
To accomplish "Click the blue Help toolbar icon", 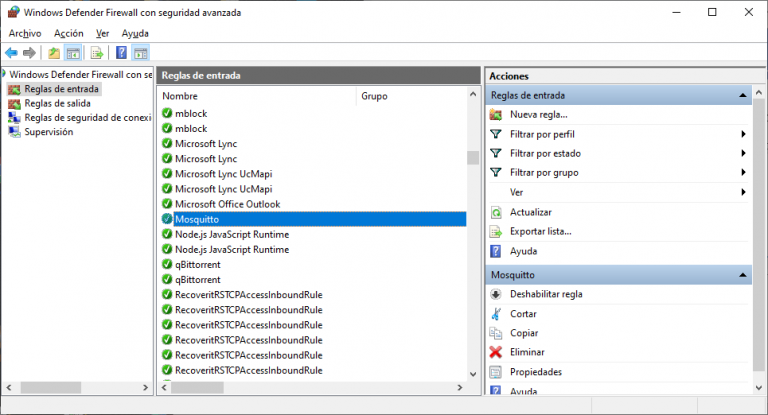I will click(121, 53).
